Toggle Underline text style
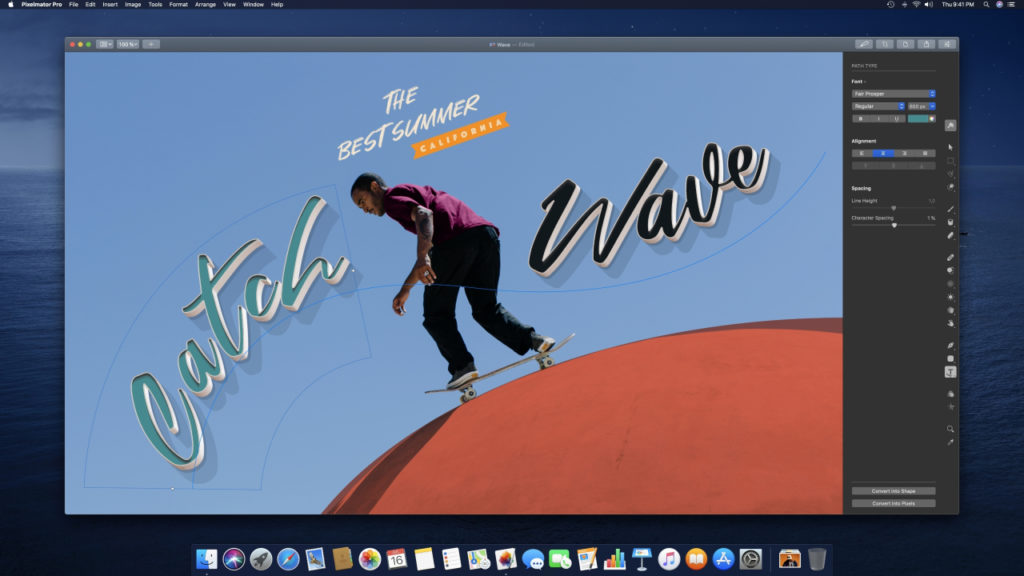 click(896, 119)
